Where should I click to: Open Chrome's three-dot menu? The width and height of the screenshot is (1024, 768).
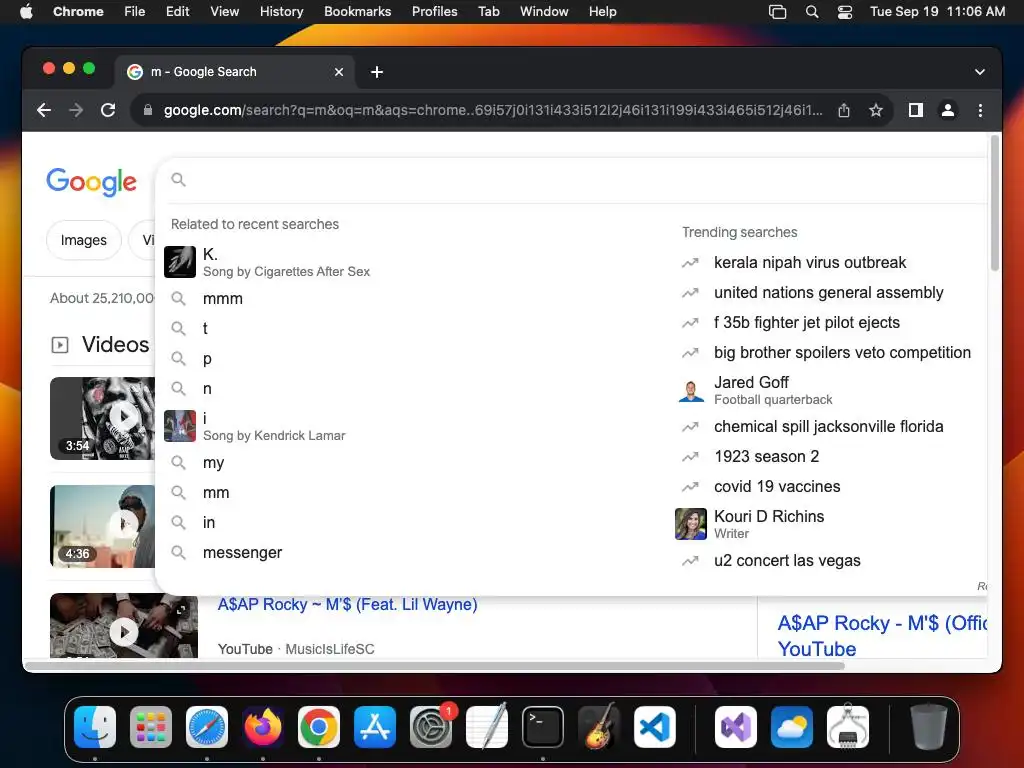[980, 110]
